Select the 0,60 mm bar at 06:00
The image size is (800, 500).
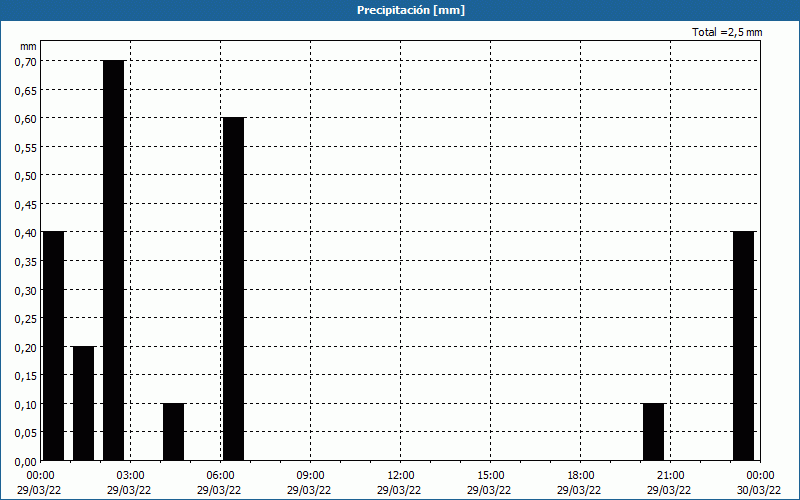coord(234,289)
